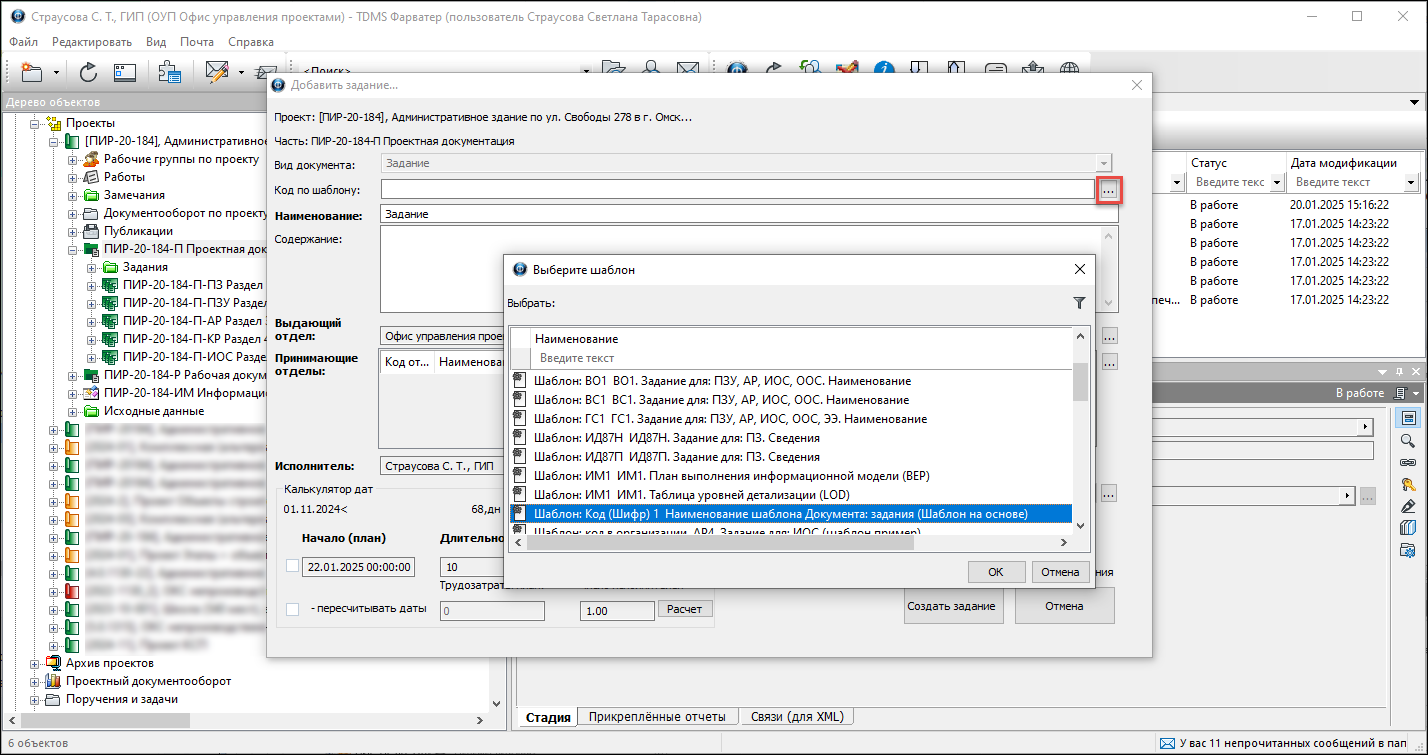Open filter funnel in template picker
Viewport: 1428px width, 755px height.
click(1079, 303)
